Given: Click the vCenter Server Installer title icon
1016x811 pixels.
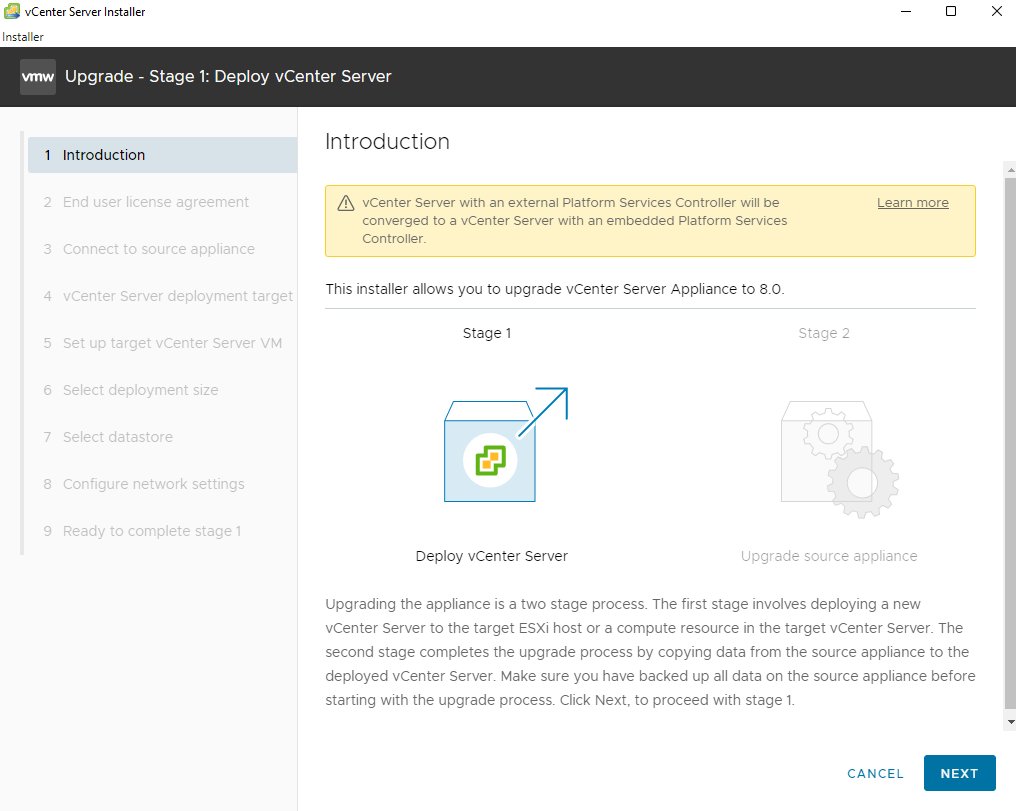Looking at the screenshot, I should pos(12,11).
